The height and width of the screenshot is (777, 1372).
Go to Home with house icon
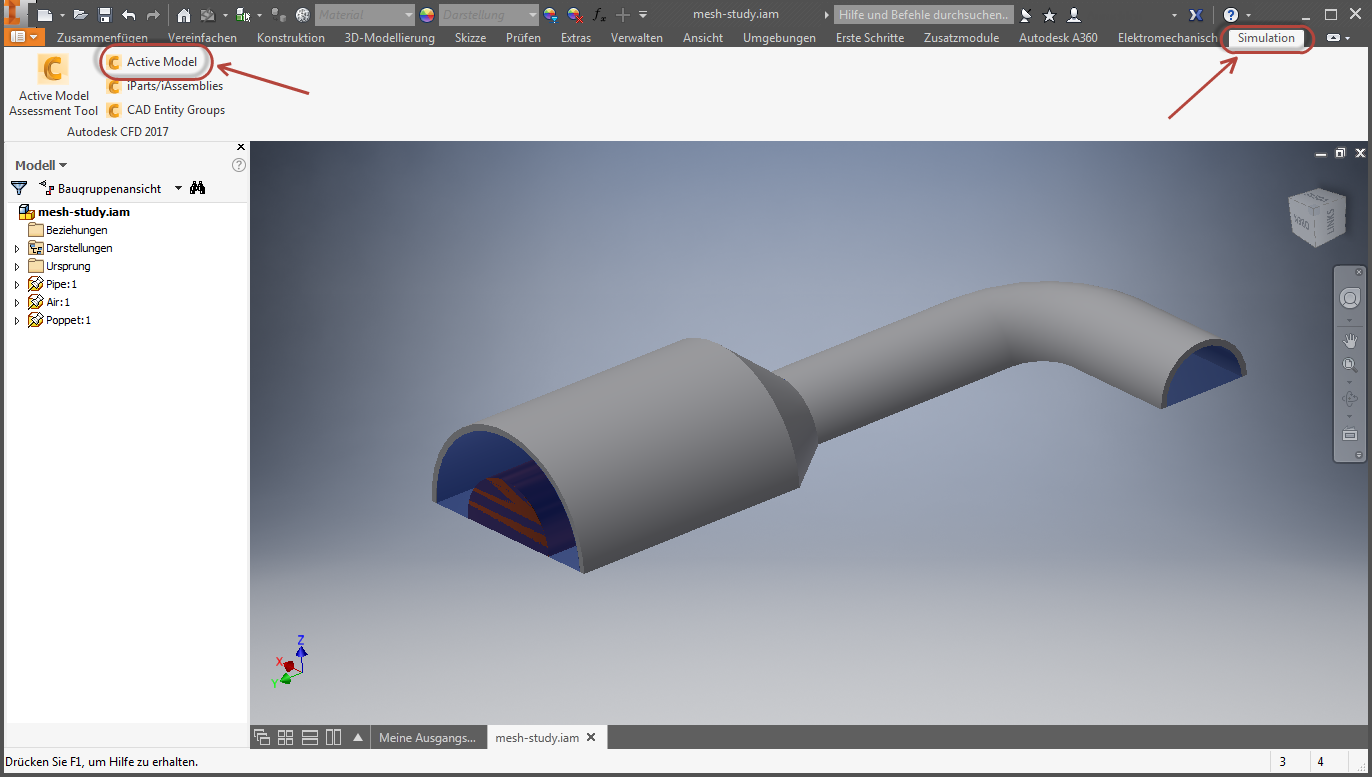184,15
